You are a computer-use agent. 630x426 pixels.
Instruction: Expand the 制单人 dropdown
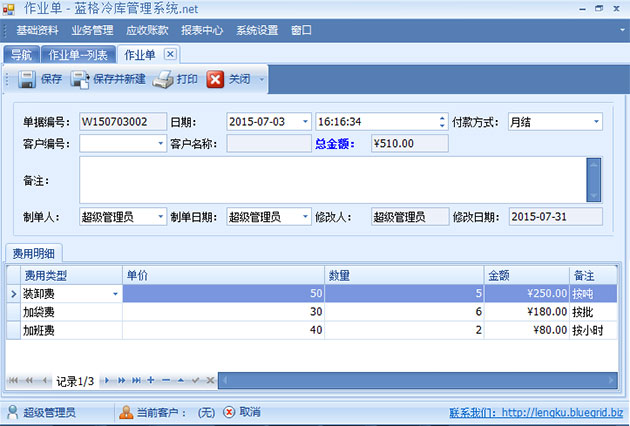click(160, 216)
